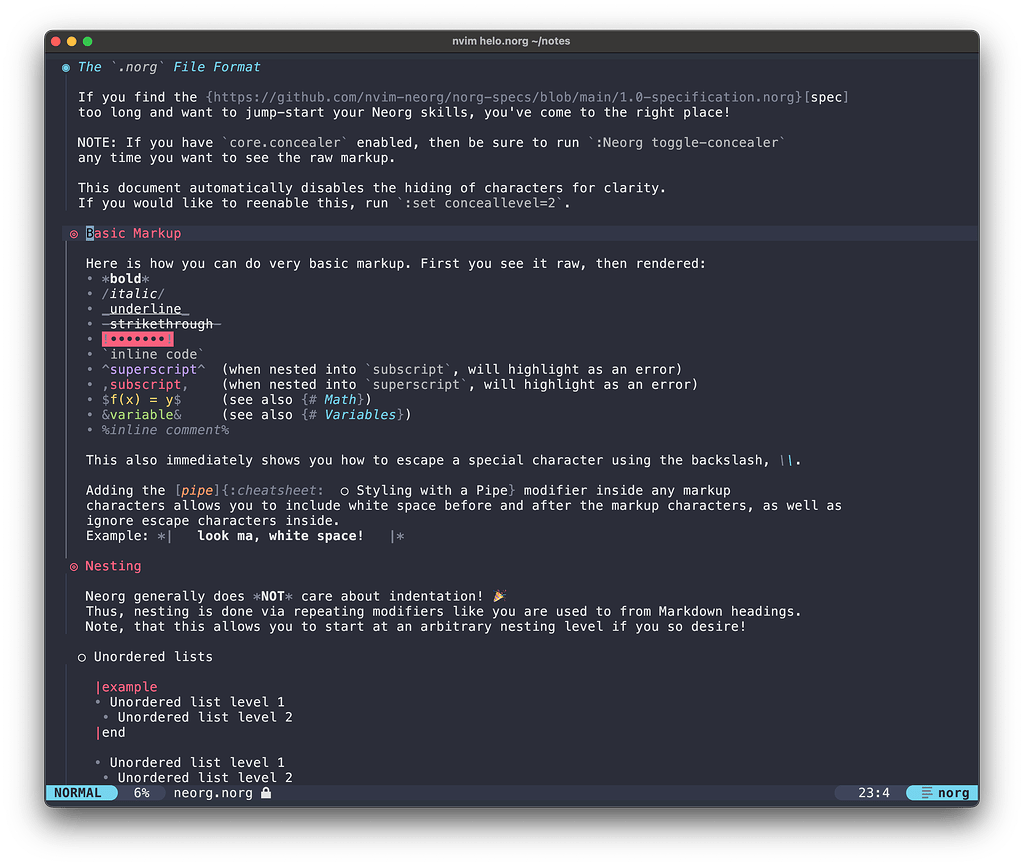This screenshot has height=866, width=1024.
Task: Click the circle icon beside Unordered lists
Action: click(x=82, y=657)
